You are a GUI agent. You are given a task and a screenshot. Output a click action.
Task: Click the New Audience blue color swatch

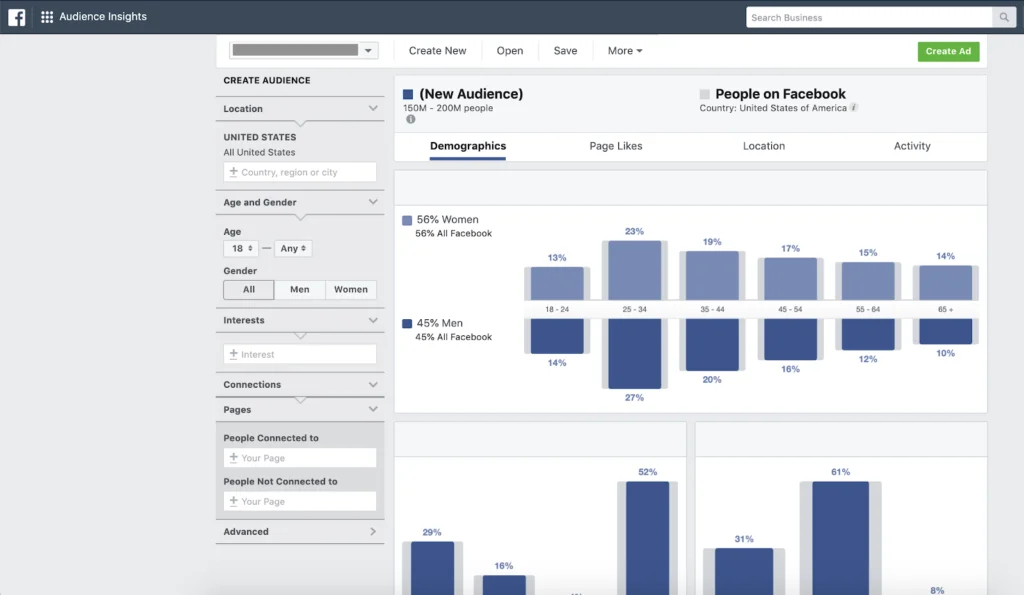[x=408, y=94]
